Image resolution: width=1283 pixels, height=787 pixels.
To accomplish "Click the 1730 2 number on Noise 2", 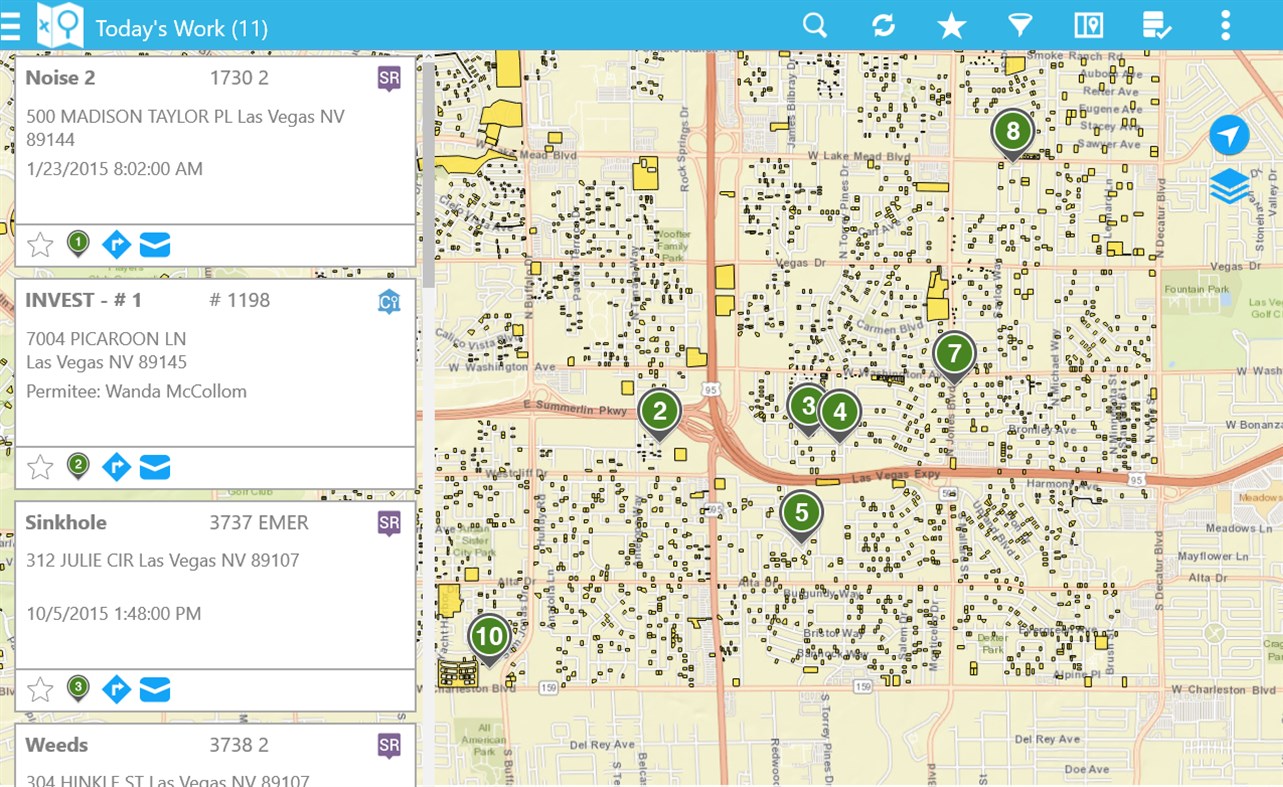I will pyautogui.click(x=239, y=78).
